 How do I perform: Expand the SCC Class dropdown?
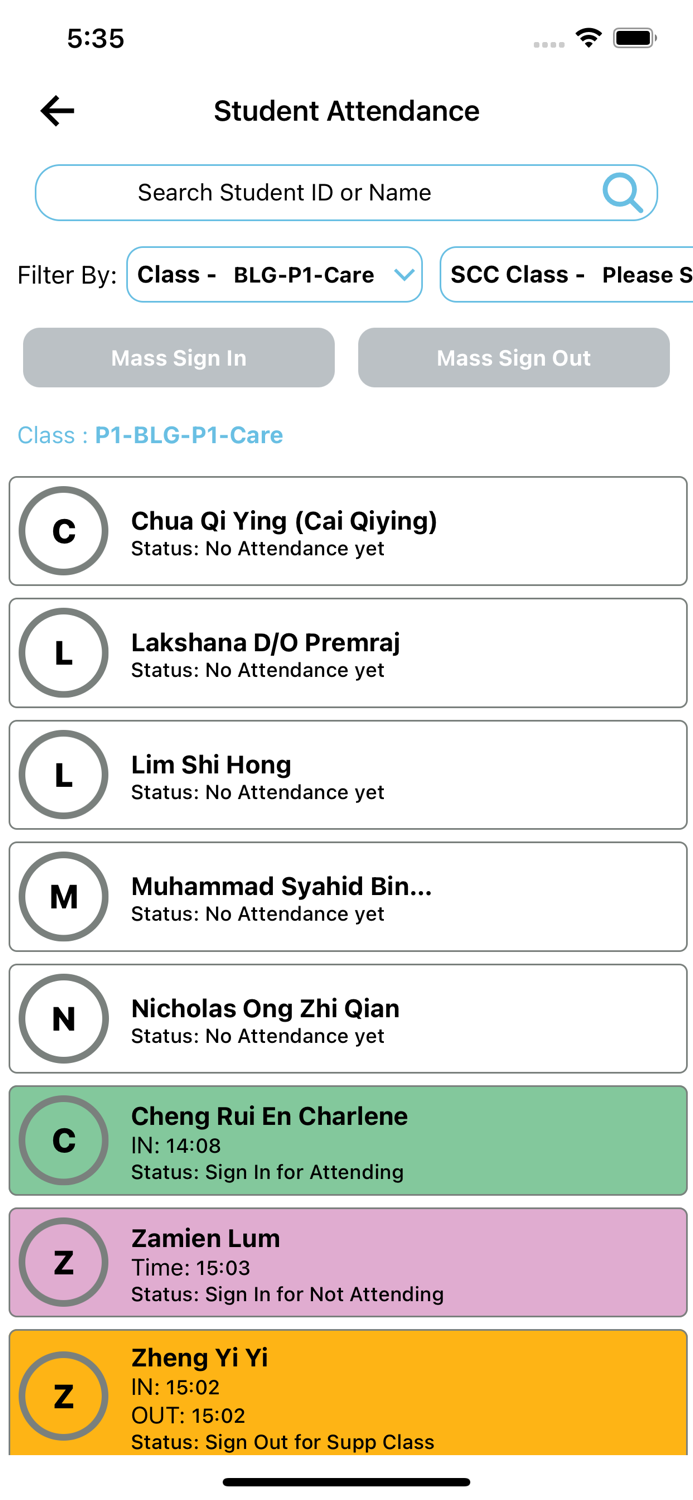tap(568, 275)
